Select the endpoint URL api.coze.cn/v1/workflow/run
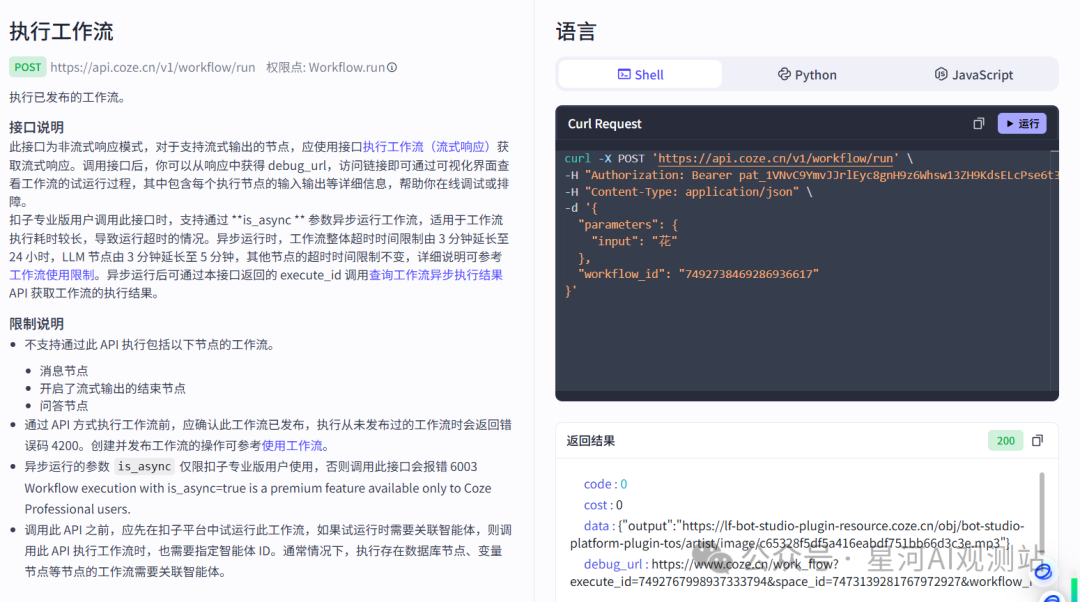1080x602 pixels. point(153,68)
